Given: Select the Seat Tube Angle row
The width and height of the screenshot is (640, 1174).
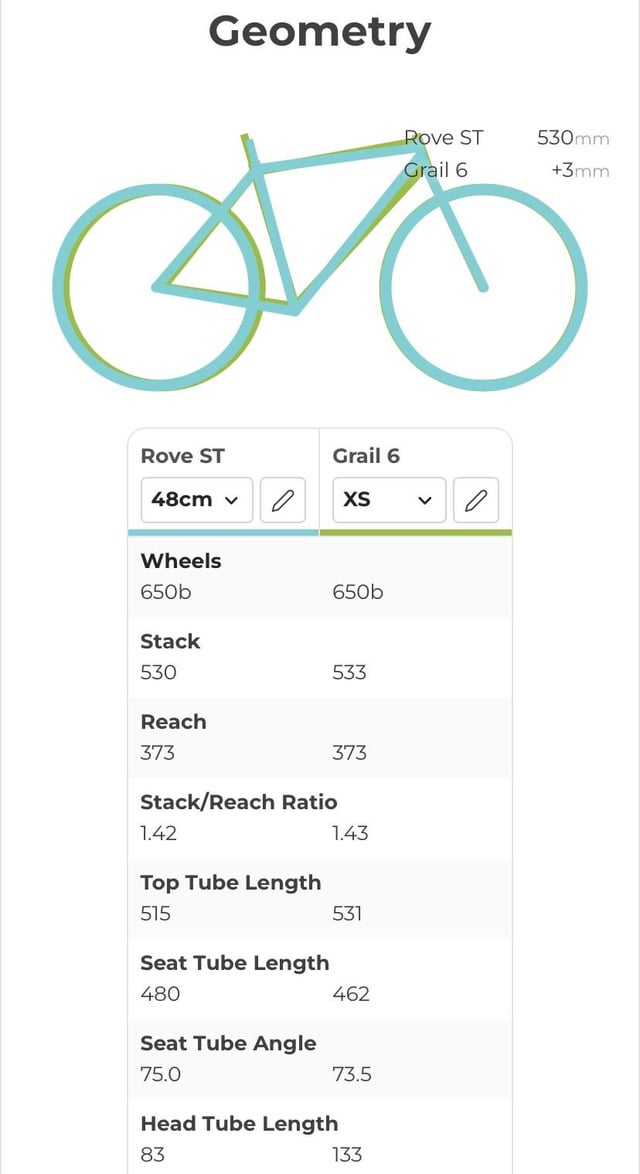Looking at the screenshot, I should (320, 1059).
